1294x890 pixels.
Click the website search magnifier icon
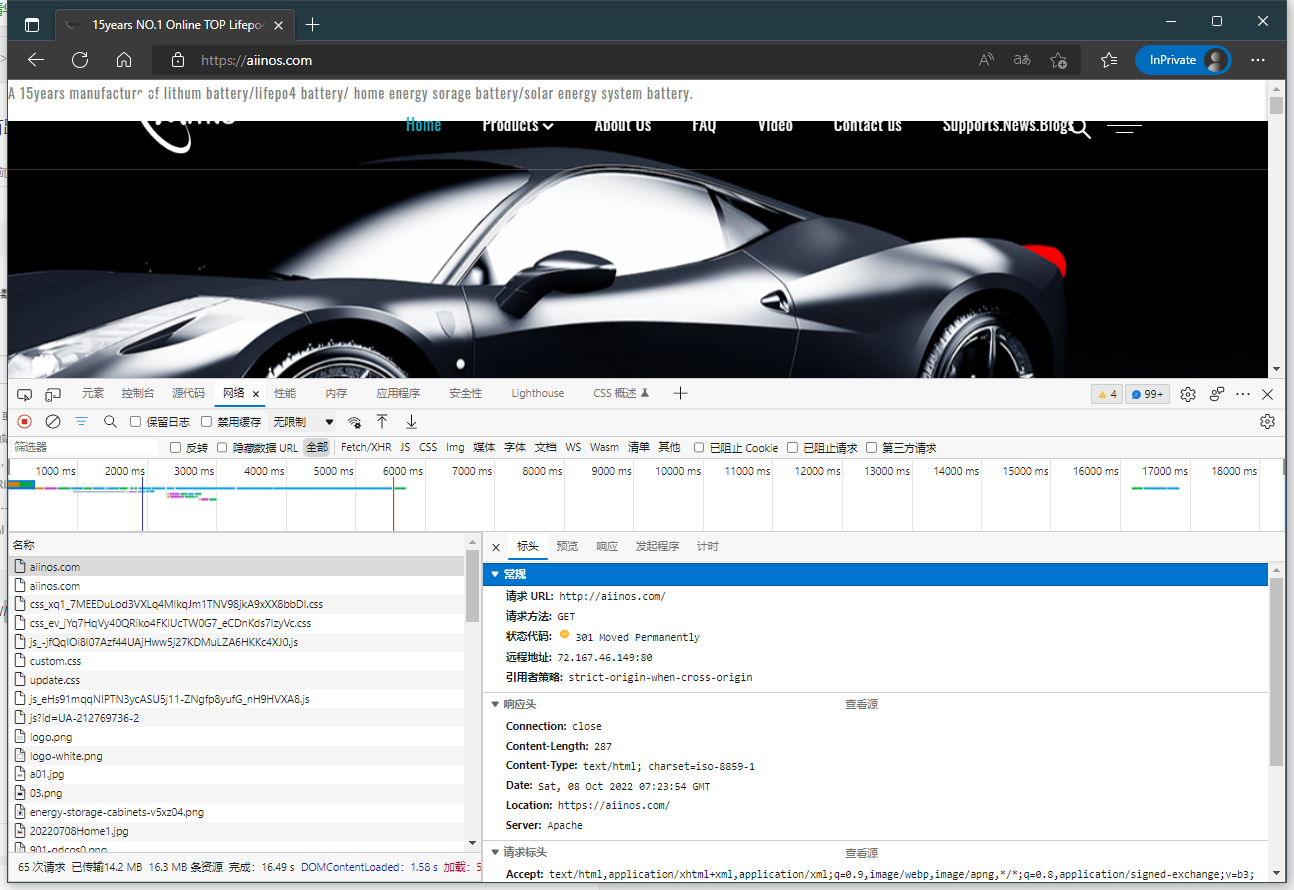pos(1080,129)
